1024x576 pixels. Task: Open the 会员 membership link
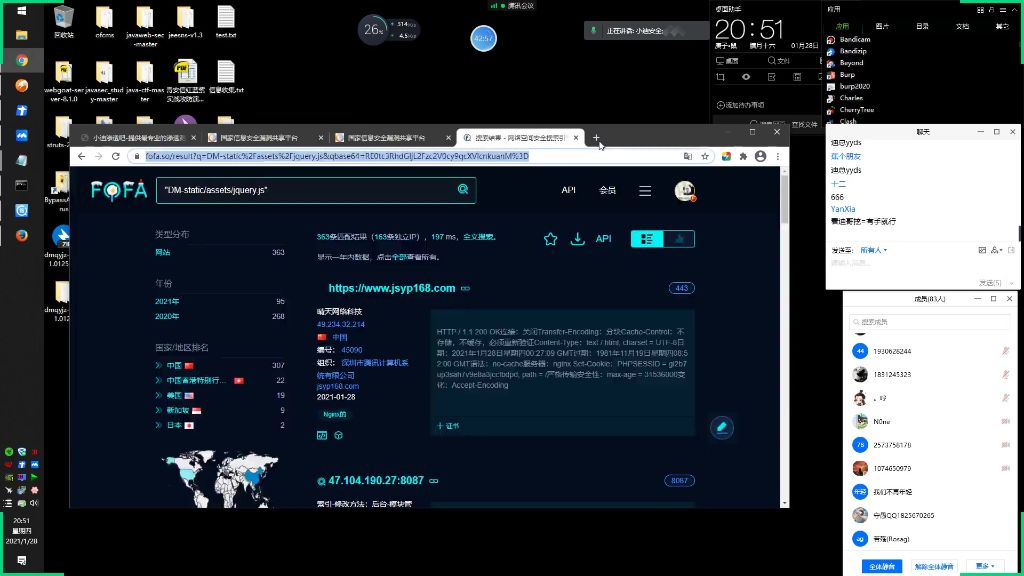pos(607,190)
